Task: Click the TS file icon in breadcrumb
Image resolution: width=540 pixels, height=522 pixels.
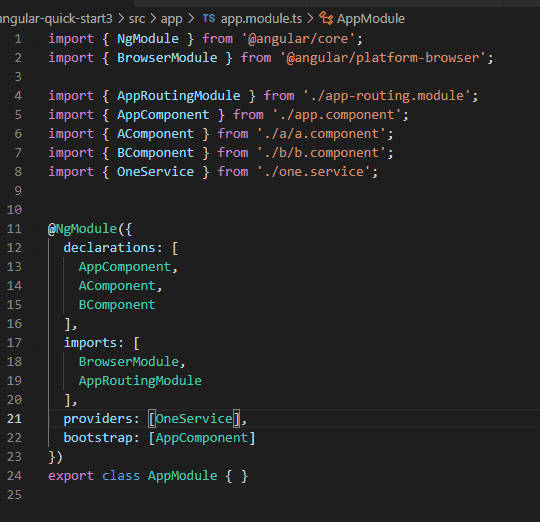Action: (x=209, y=18)
